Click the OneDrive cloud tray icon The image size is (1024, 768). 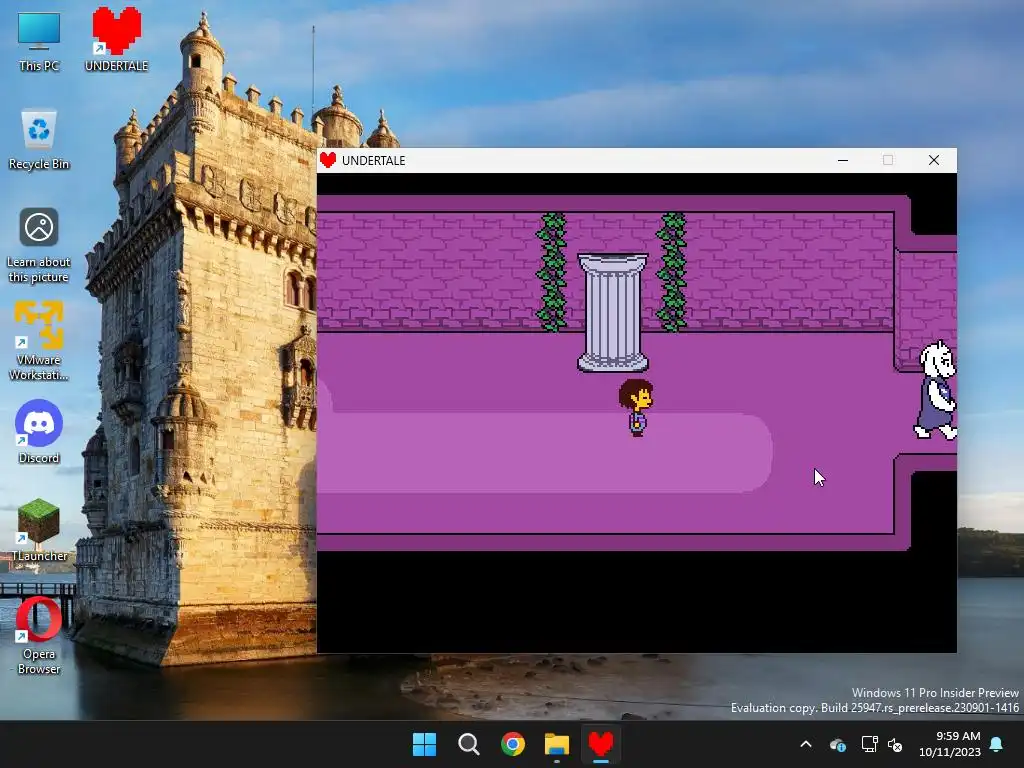pos(838,744)
